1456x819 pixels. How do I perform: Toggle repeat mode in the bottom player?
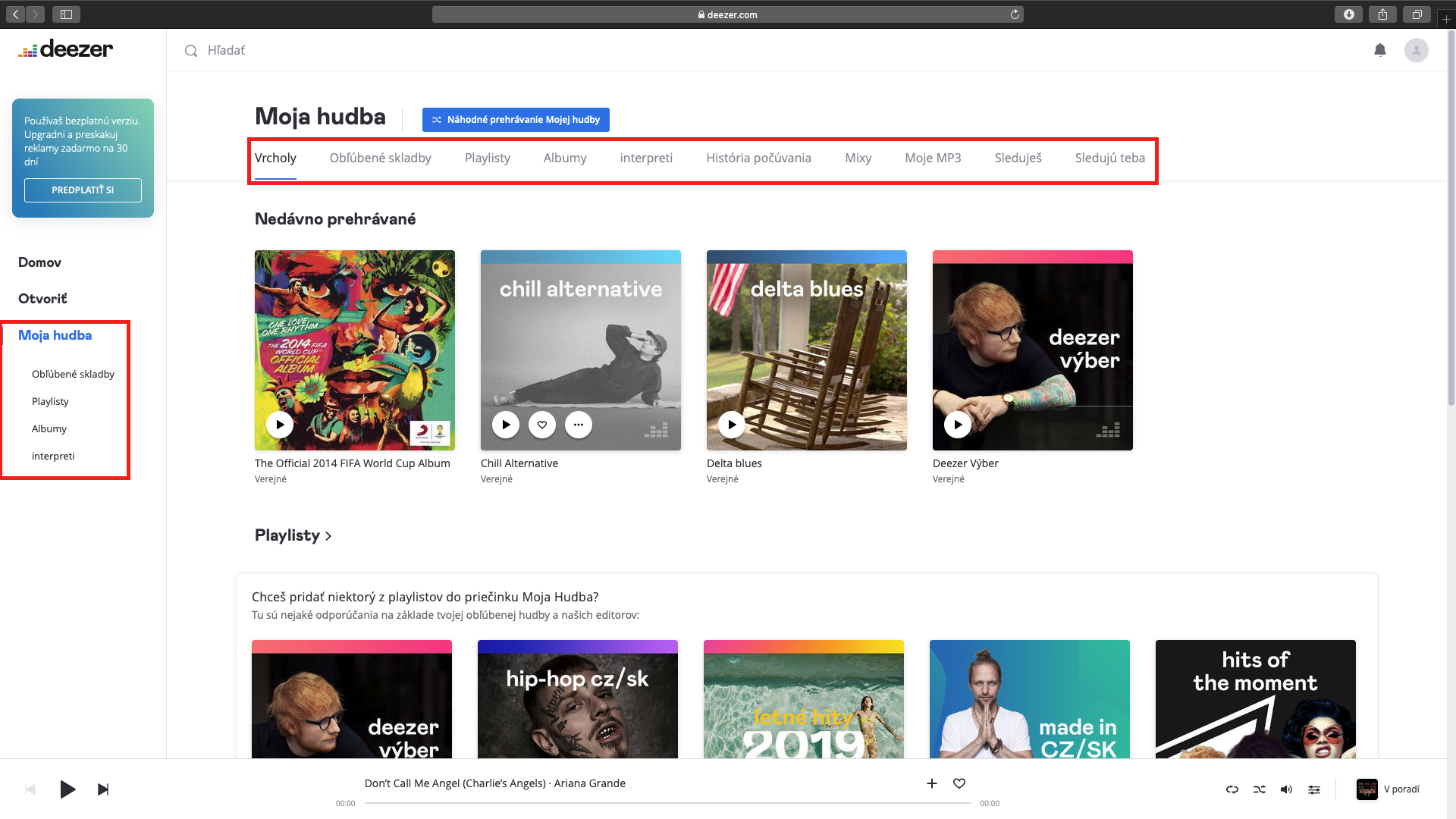pos(1232,789)
